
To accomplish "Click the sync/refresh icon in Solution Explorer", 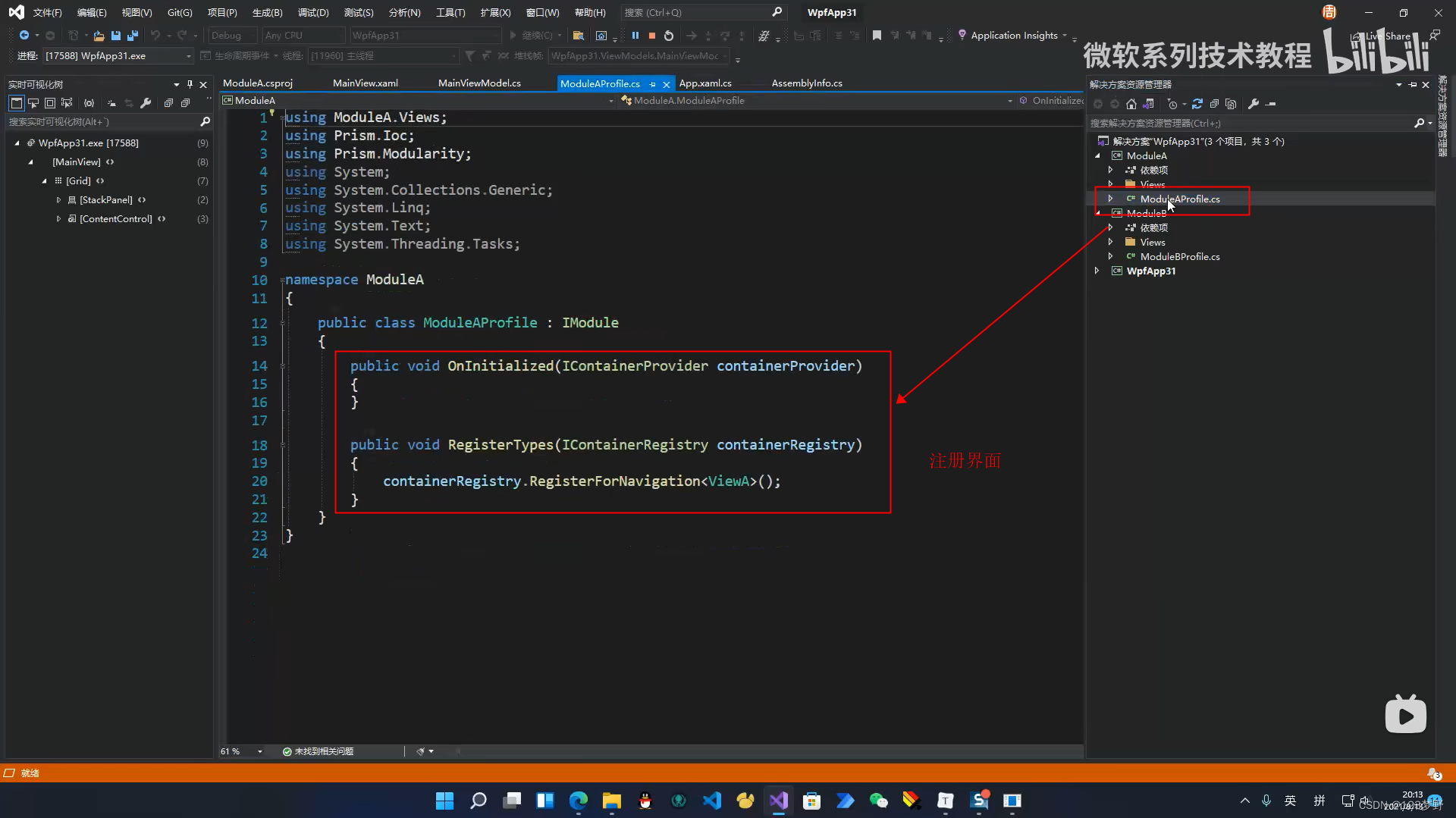I will click(x=1197, y=104).
